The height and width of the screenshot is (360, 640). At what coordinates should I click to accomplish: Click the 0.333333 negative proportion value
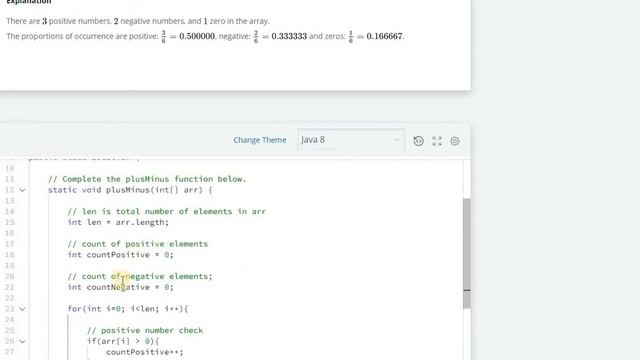coord(289,36)
